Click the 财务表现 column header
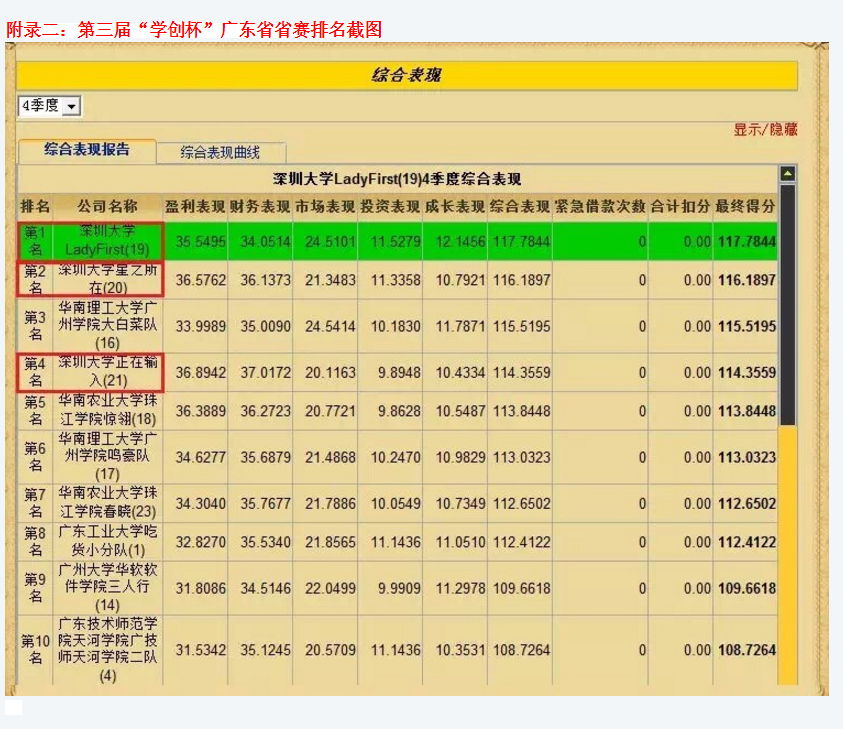The height and width of the screenshot is (729, 843). tap(260, 206)
